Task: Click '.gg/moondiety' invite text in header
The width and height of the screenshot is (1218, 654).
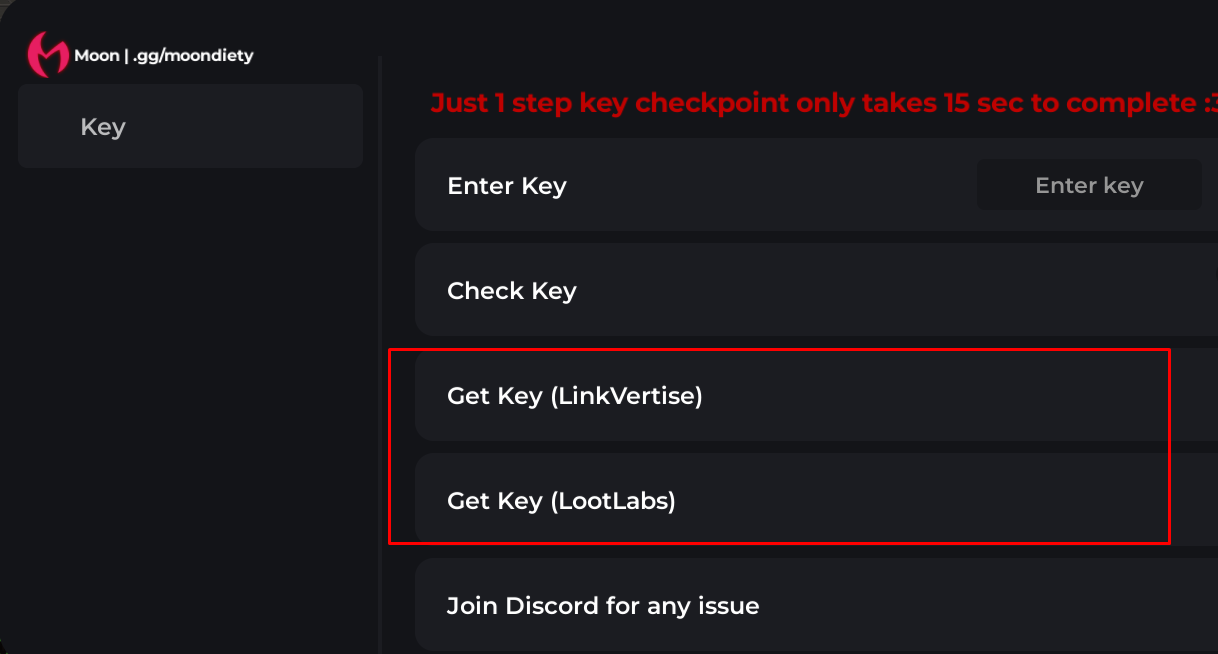Action: pyautogui.click(x=193, y=56)
